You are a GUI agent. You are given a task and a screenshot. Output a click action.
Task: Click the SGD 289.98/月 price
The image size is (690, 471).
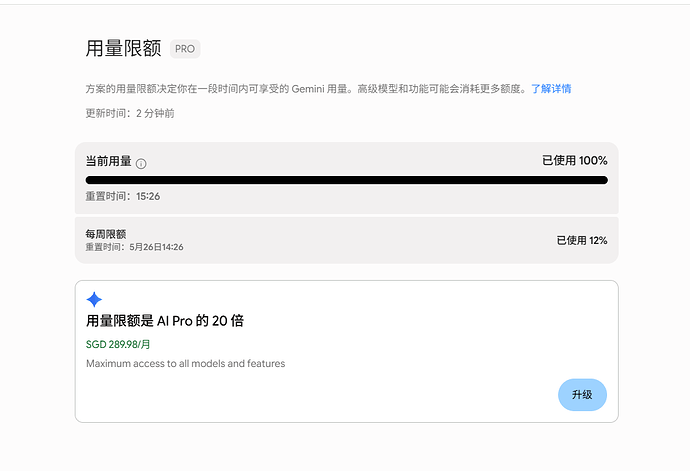(x=118, y=344)
